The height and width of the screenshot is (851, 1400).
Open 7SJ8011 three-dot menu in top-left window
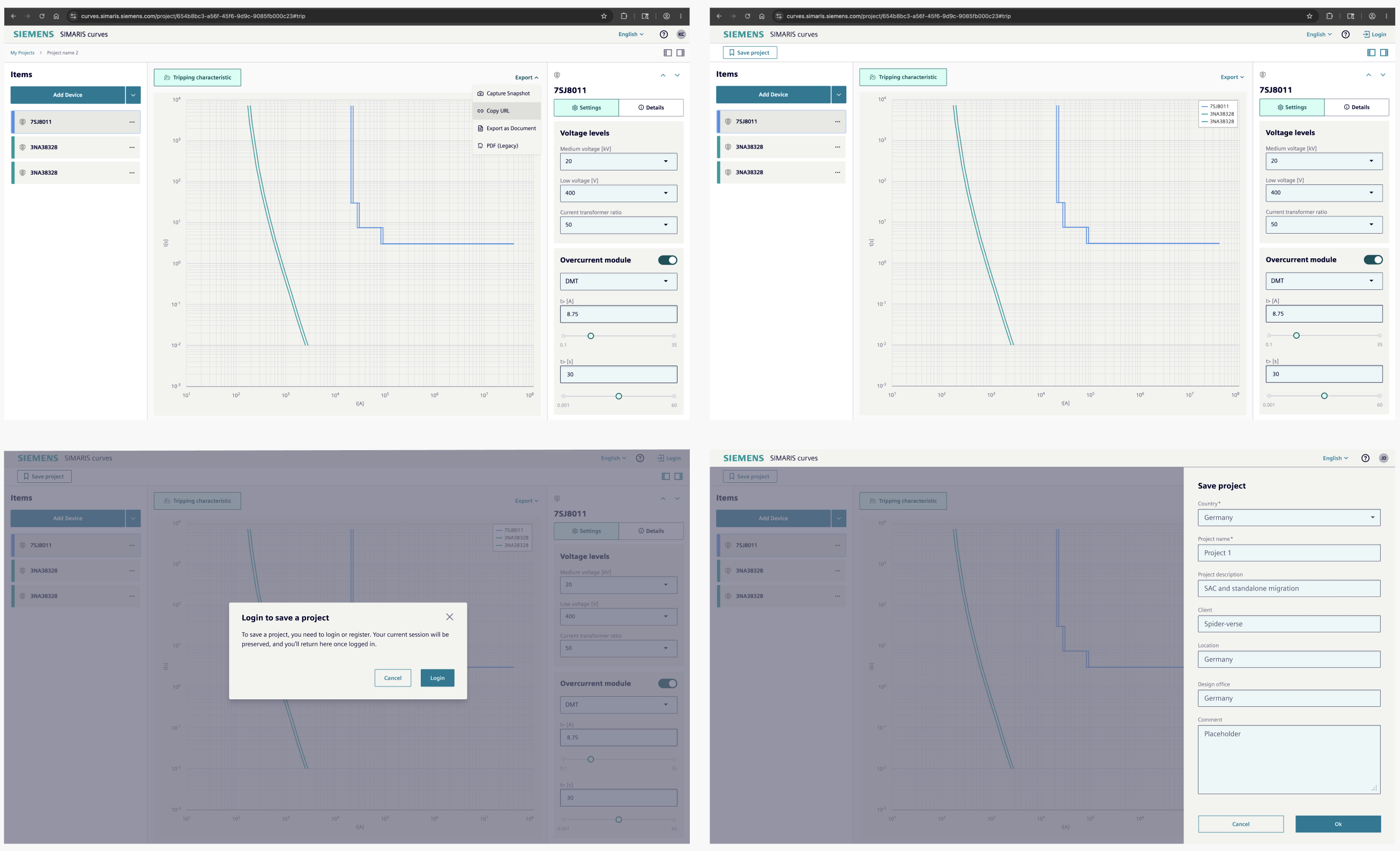(x=132, y=122)
